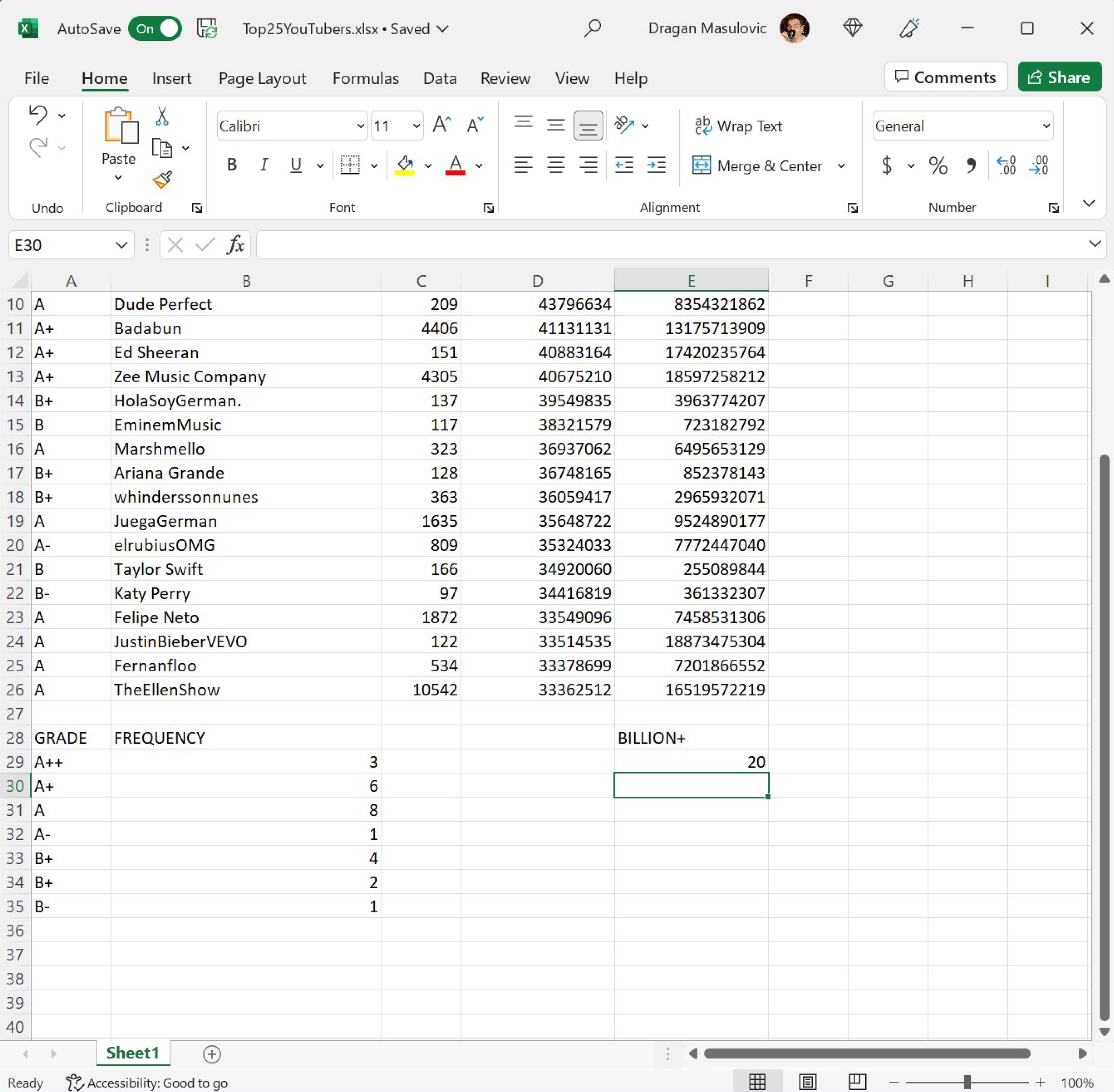Screen dimensions: 1114x1092
Task: Expand the General number format dropdown
Action: coord(1046,126)
